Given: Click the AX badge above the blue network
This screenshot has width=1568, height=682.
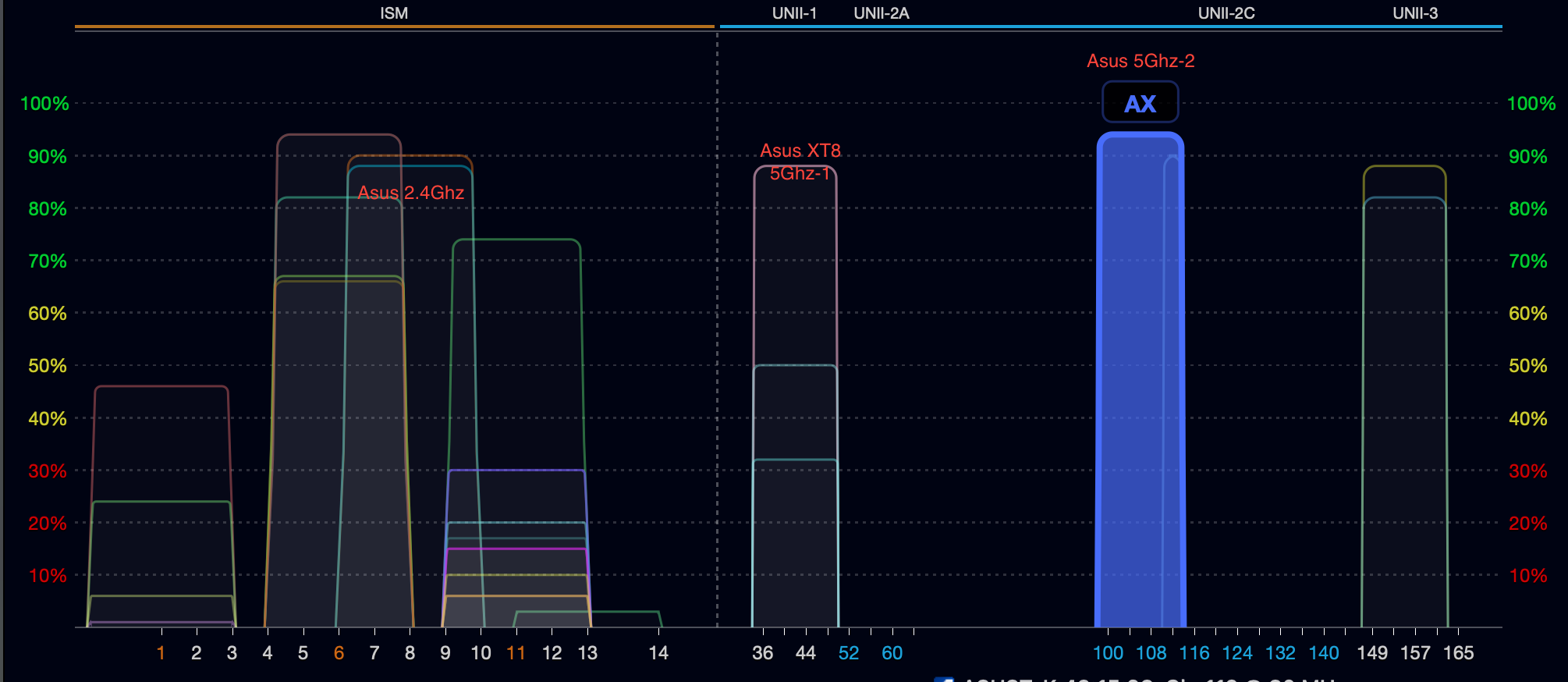Looking at the screenshot, I should (x=1140, y=103).
